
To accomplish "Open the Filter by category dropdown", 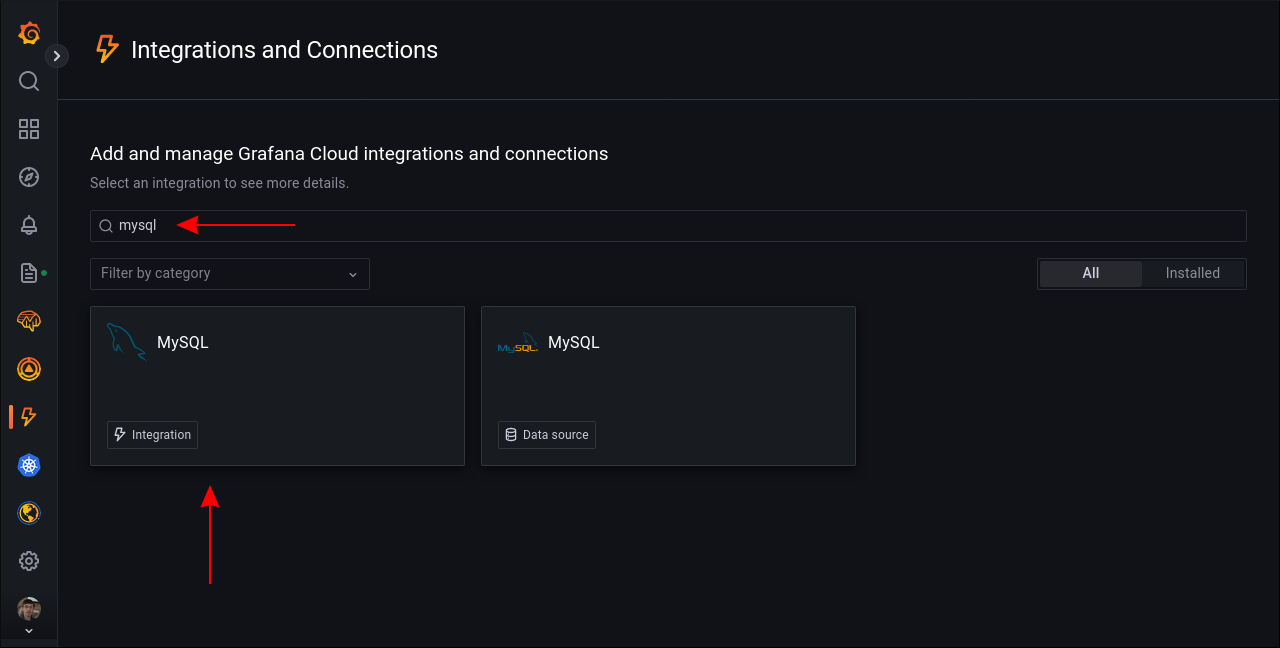I will pyautogui.click(x=230, y=273).
